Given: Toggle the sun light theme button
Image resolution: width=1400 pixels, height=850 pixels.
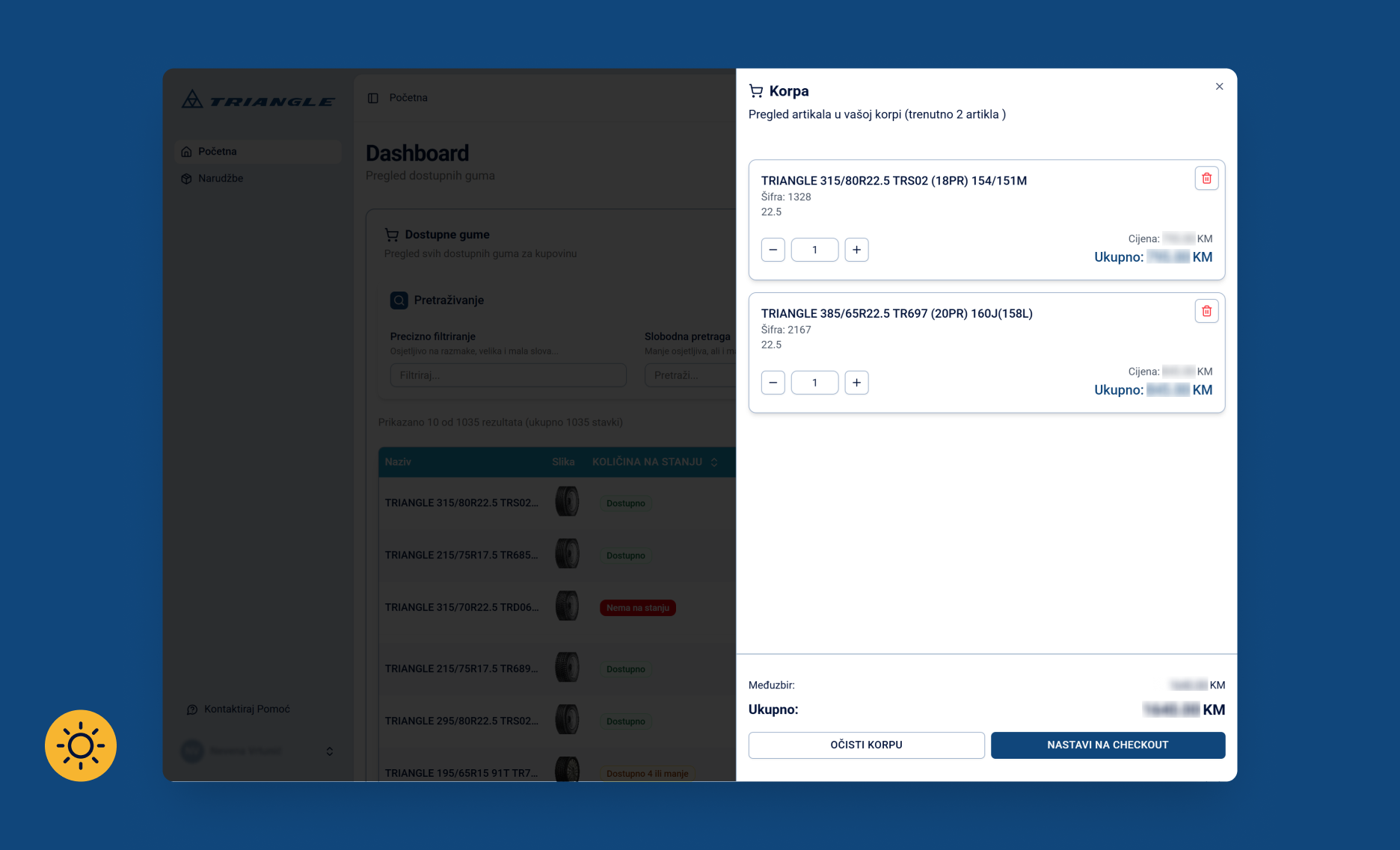Looking at the screenshot, I should pyautogui.click(x=81, y=746).
